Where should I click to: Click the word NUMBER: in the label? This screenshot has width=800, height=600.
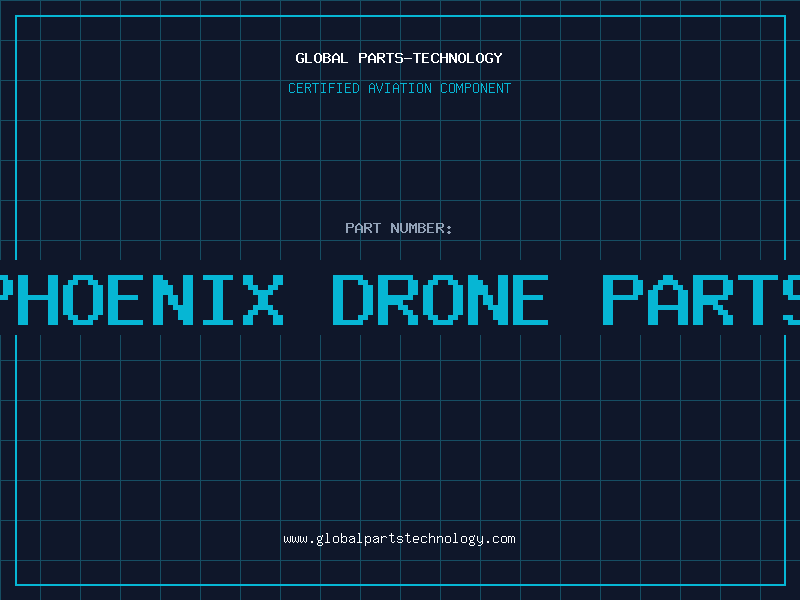[x=421, y=228]
